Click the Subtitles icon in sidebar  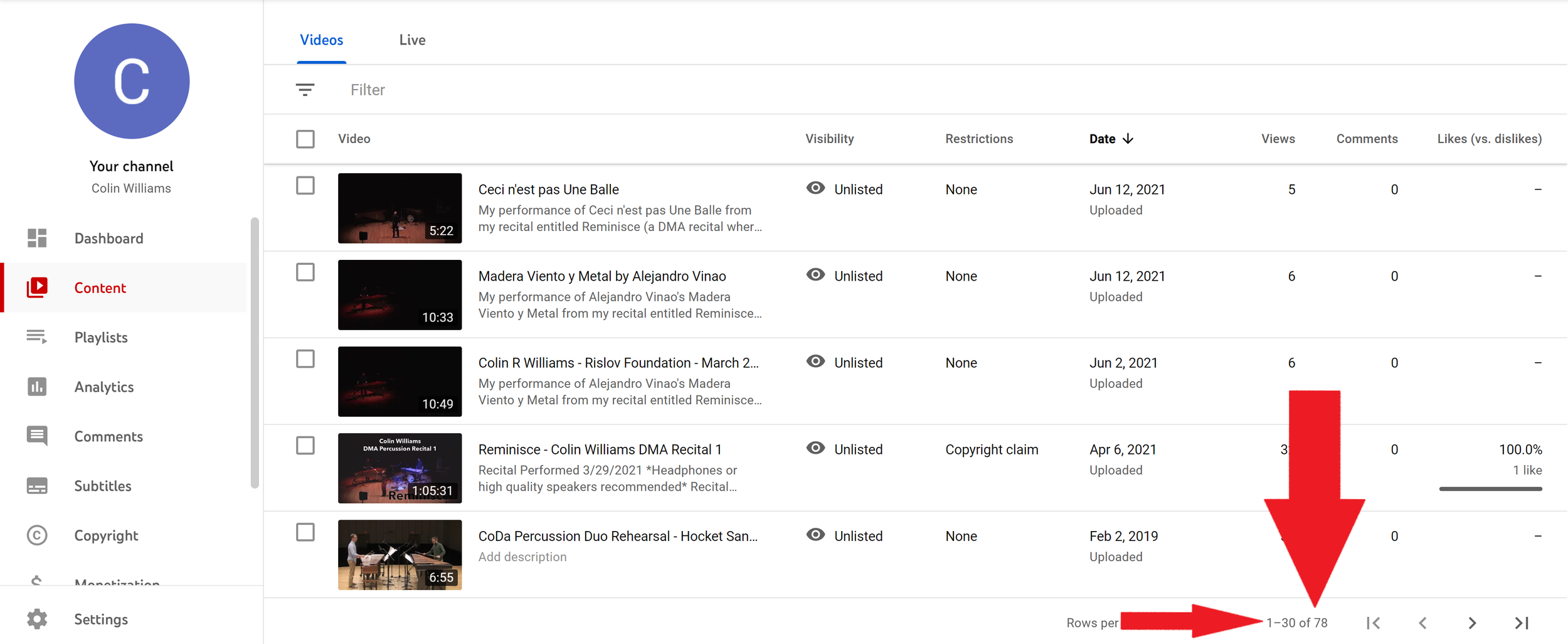(x=37, y=486)
